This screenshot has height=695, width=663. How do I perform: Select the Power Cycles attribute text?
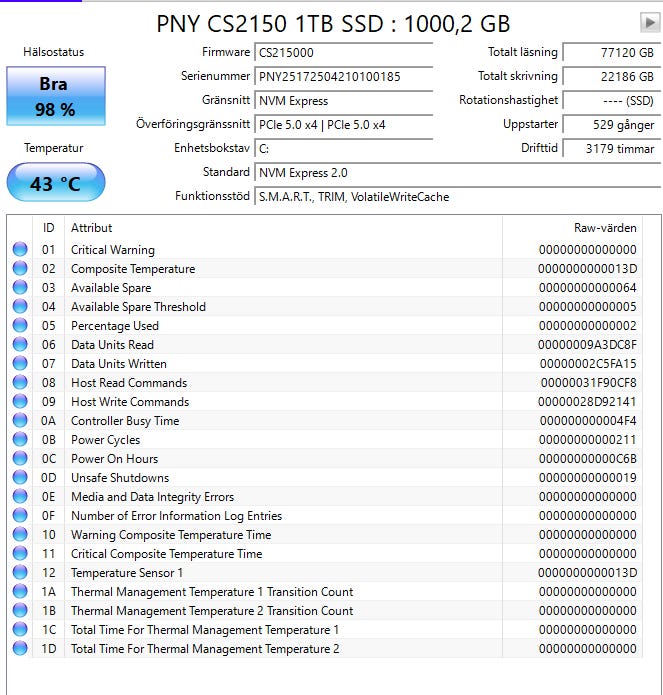pyautogui.click(x=105, y=440)
